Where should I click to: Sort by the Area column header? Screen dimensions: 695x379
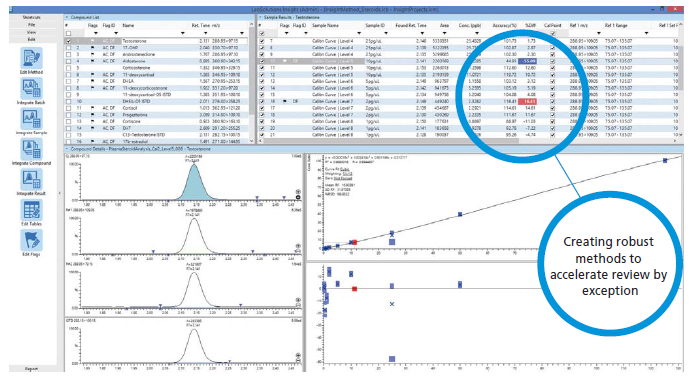click(x=444, y=26)
